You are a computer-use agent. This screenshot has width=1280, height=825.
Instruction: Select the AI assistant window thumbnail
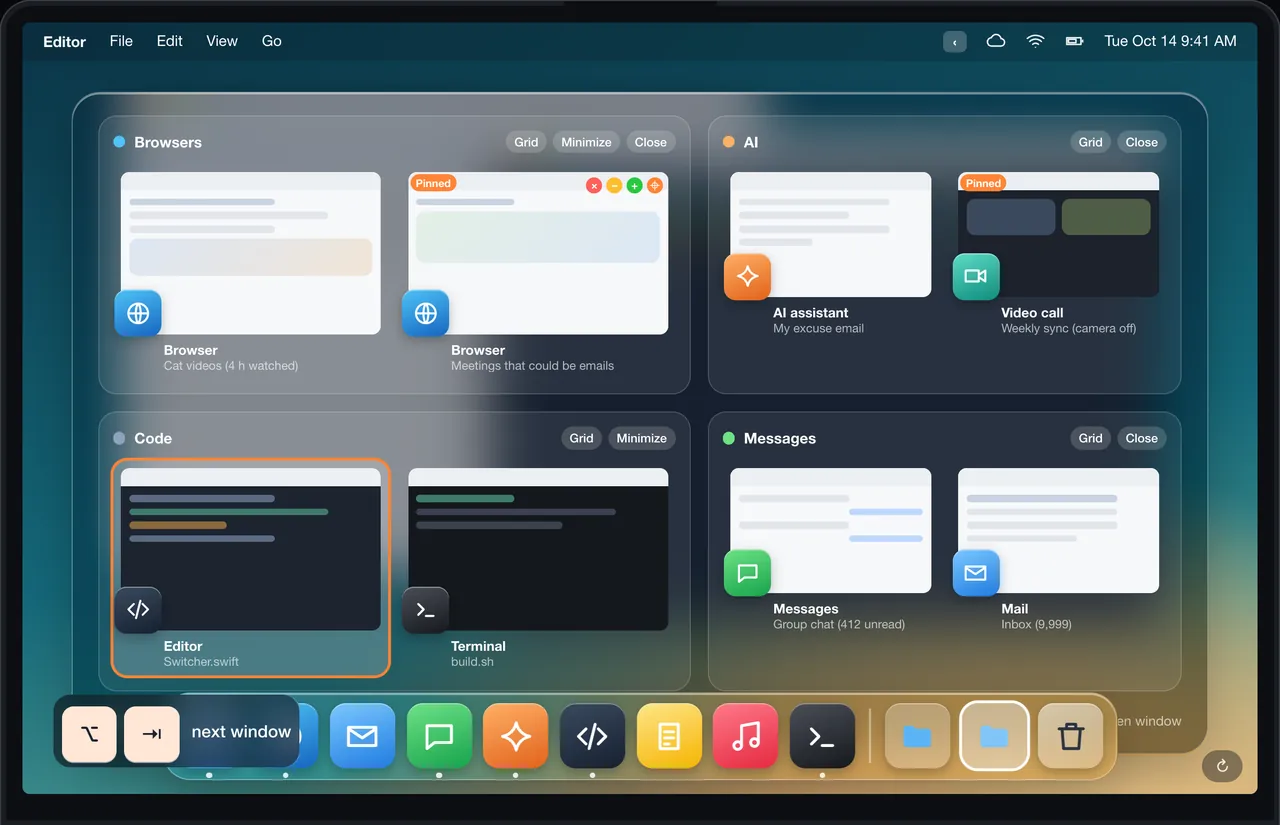tap(831, 234)
